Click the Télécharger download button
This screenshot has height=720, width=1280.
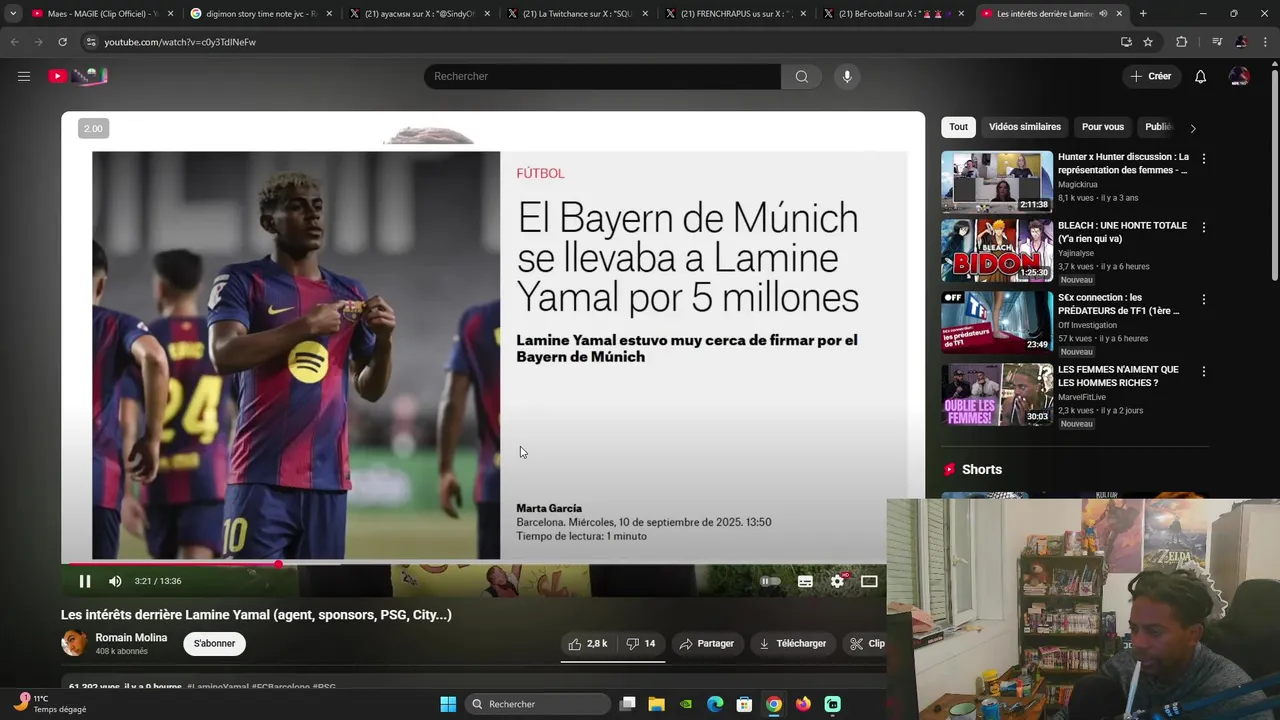[x=792, y=643]
